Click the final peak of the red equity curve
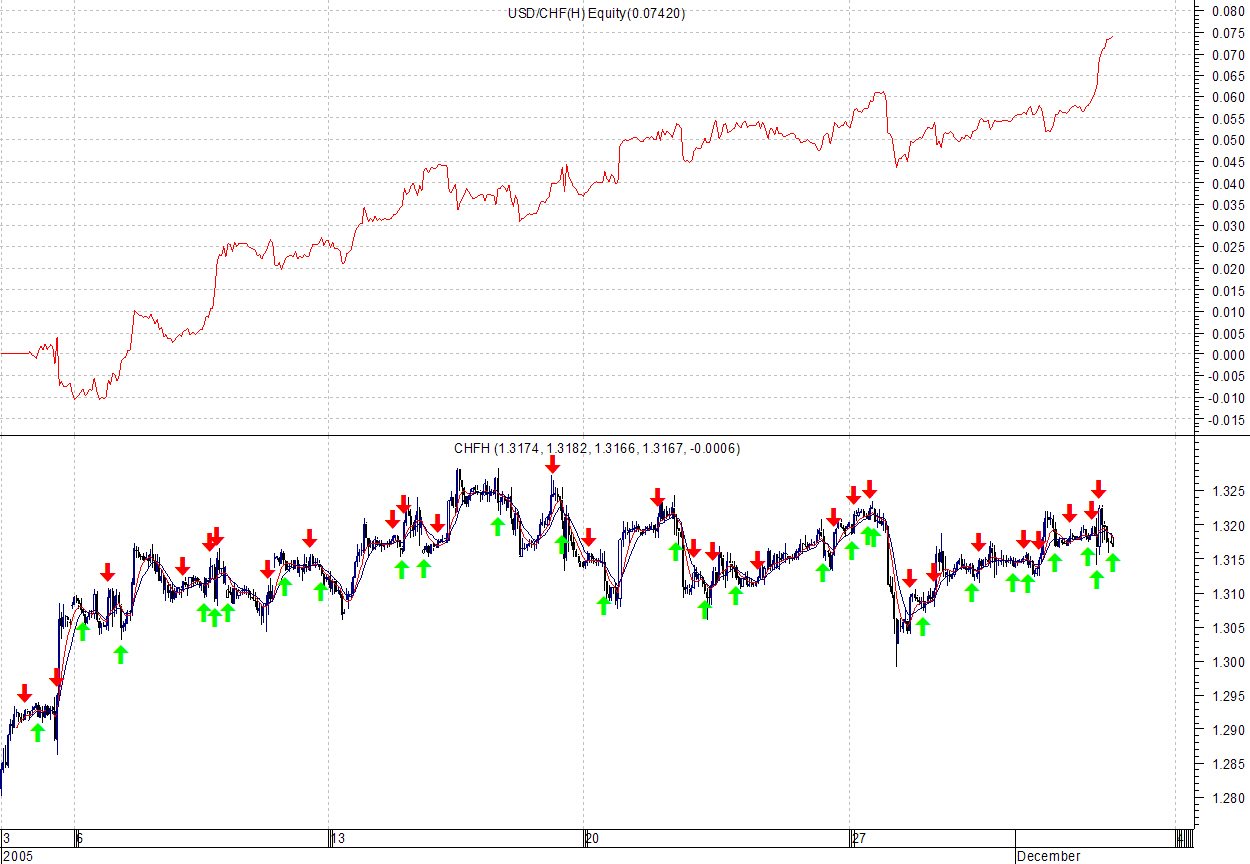This screenshot has width=1250, height=864. coord(1110,38)
